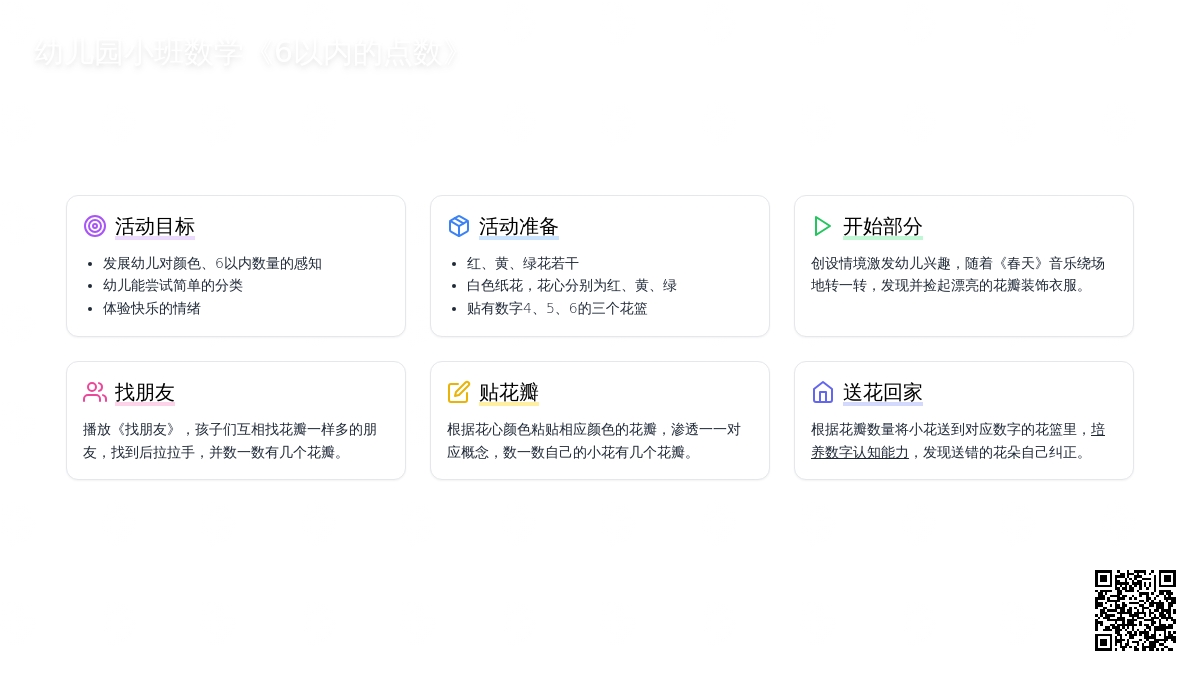Viewport: 1200px width, 675px height.
Task: Click the paragraph mentioning《春天》音乐
Action: (x=958, y=274)
